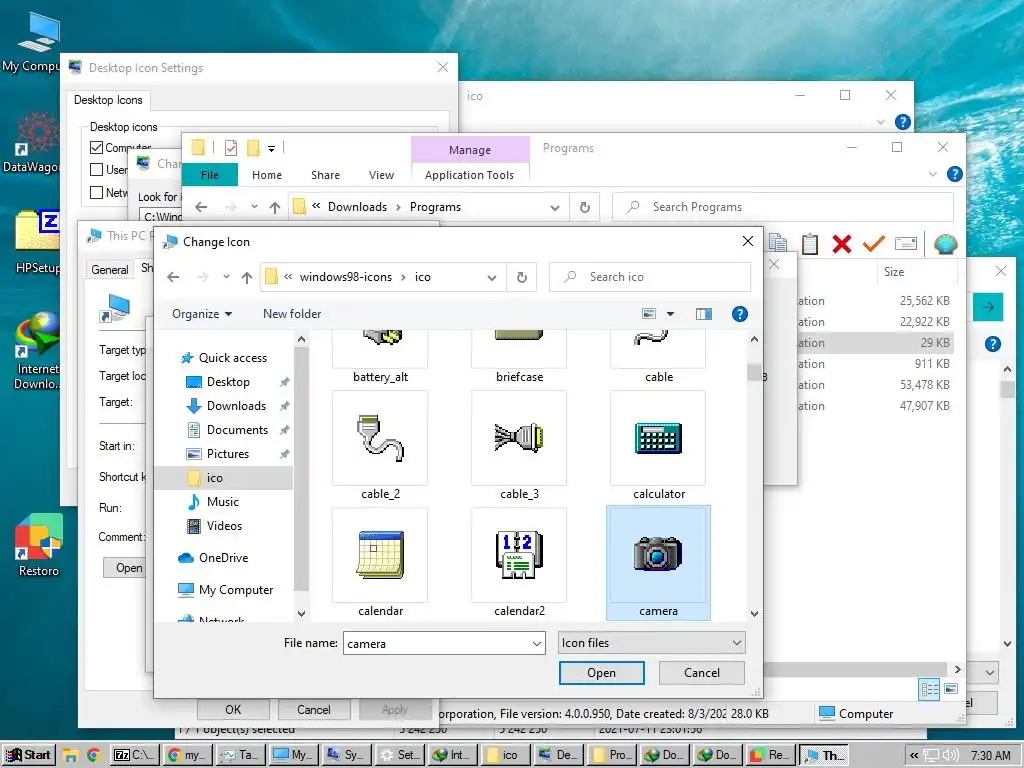This screenshot has height=768, width=1024.
Task: Click OK in the properties dialog
Action: (233, 710)
